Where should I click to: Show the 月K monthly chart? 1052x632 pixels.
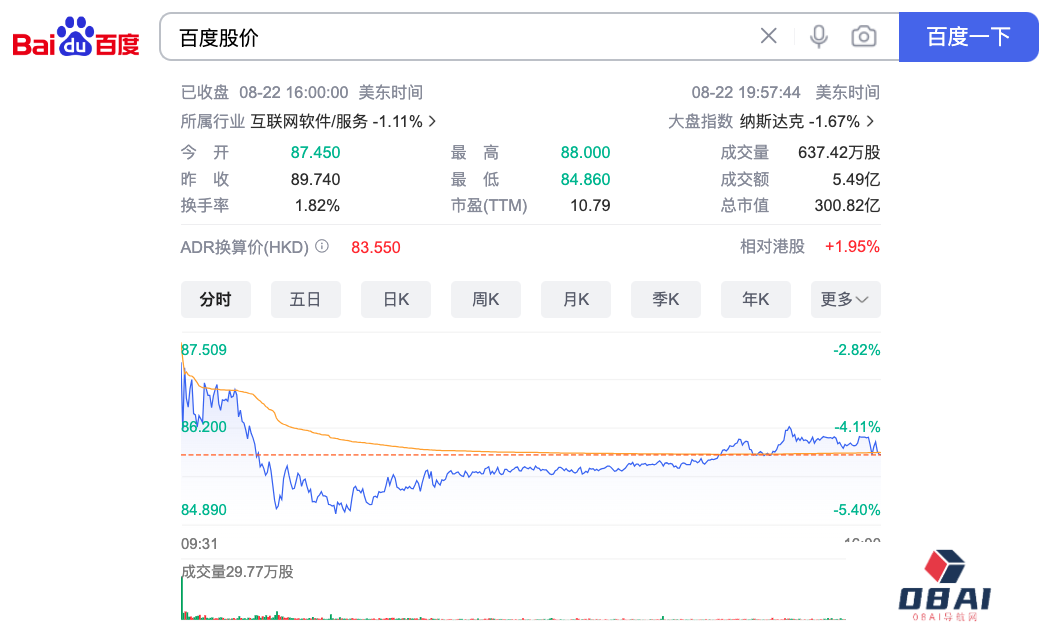(575, 299)
